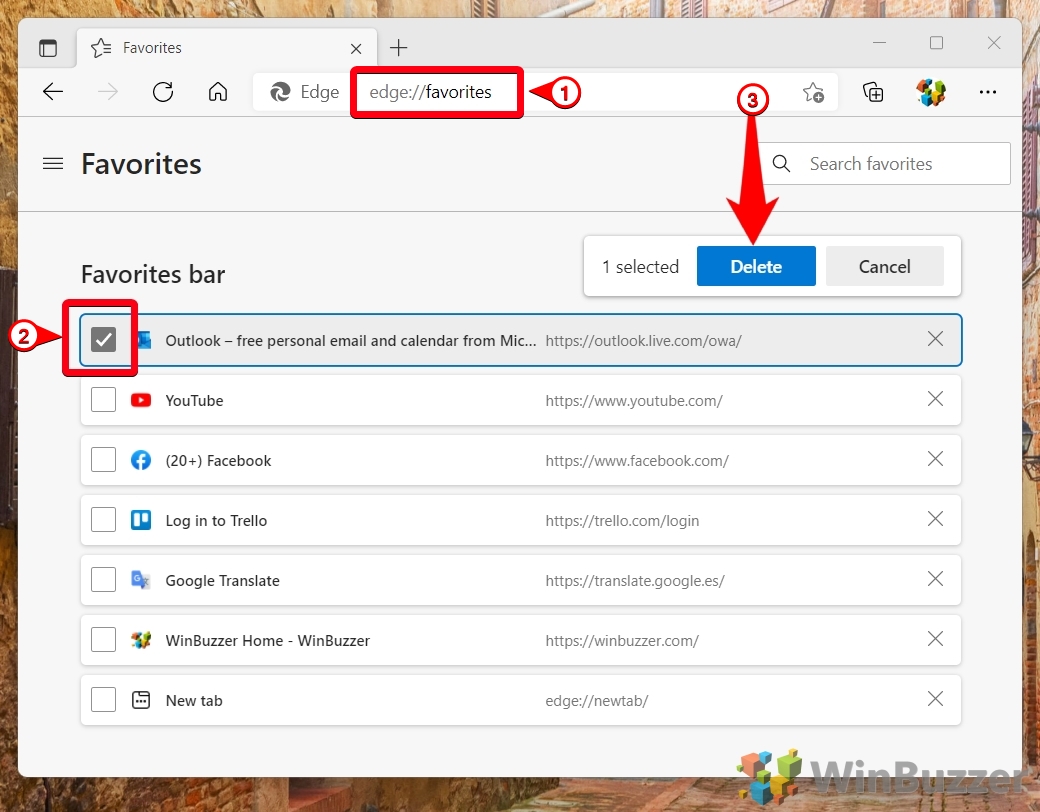1040x812 pixels.
Task: Open the Log in to Trello favorite
Action: 216,521
